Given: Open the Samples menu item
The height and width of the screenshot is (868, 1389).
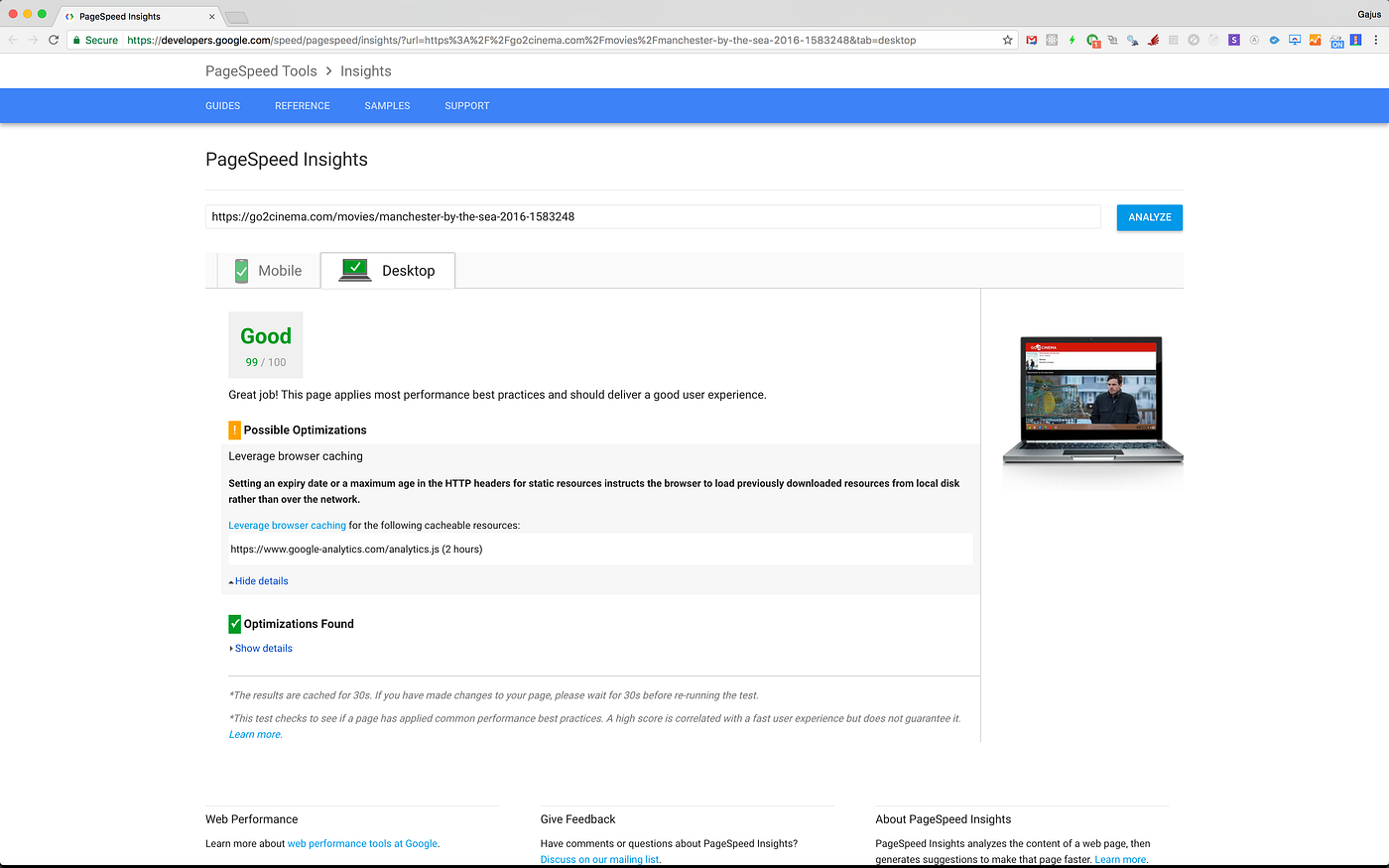Looking at the screenshot, I should coord(387,106).
